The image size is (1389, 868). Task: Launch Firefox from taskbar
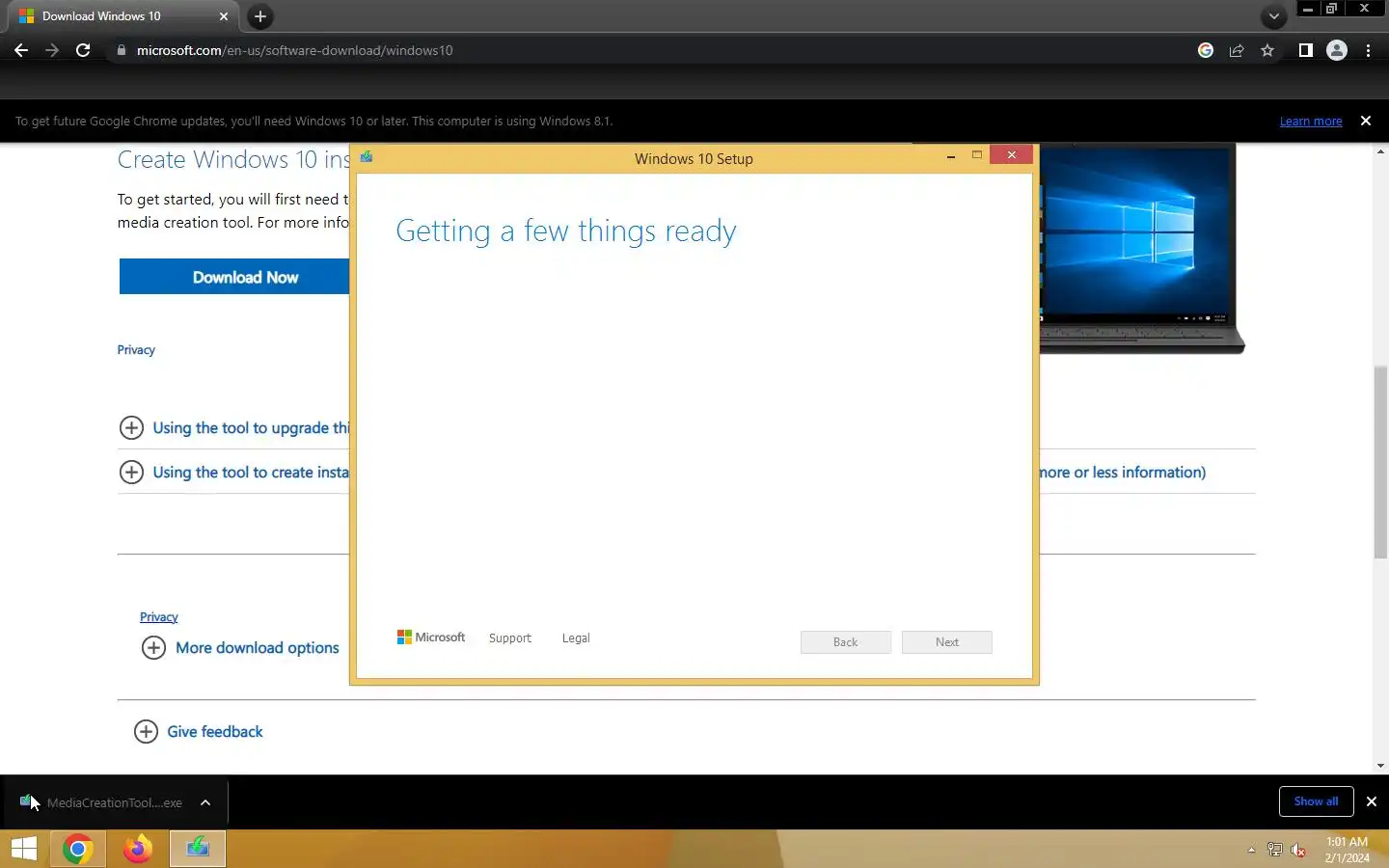[x=137, y=850]
